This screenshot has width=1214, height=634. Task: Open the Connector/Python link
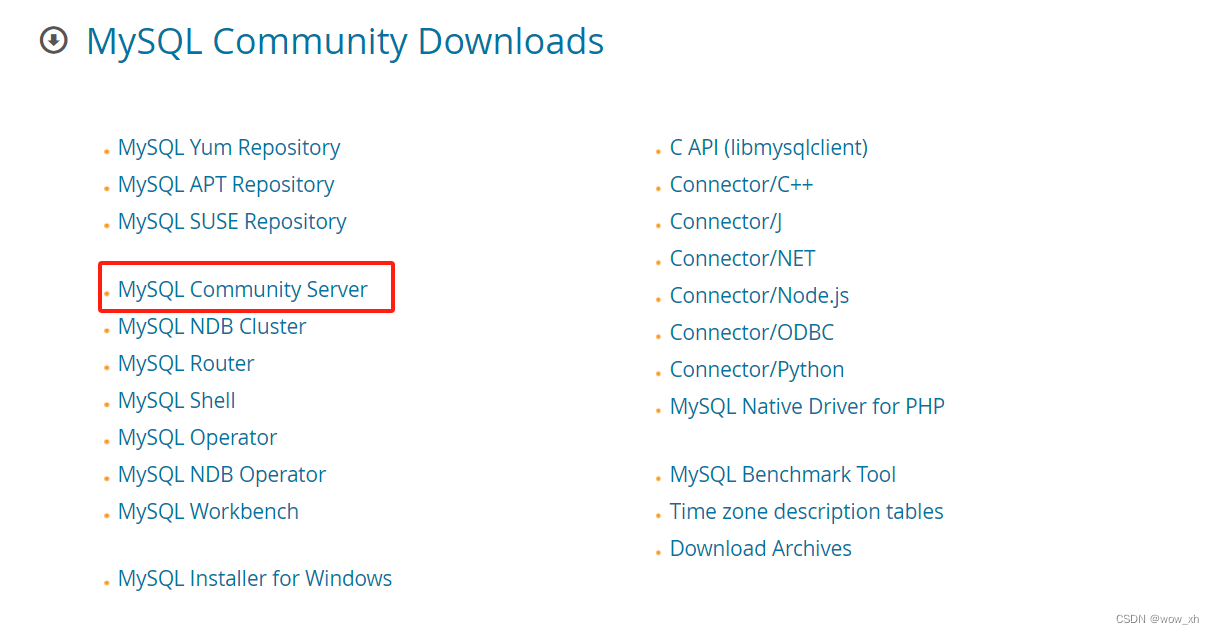tap(757, 370)
